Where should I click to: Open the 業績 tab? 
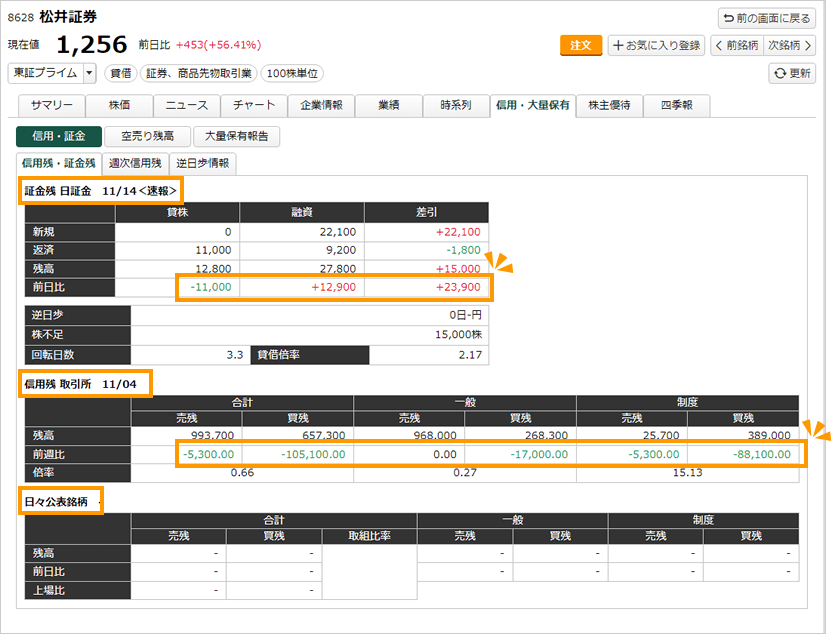click(x=389, y=106)
